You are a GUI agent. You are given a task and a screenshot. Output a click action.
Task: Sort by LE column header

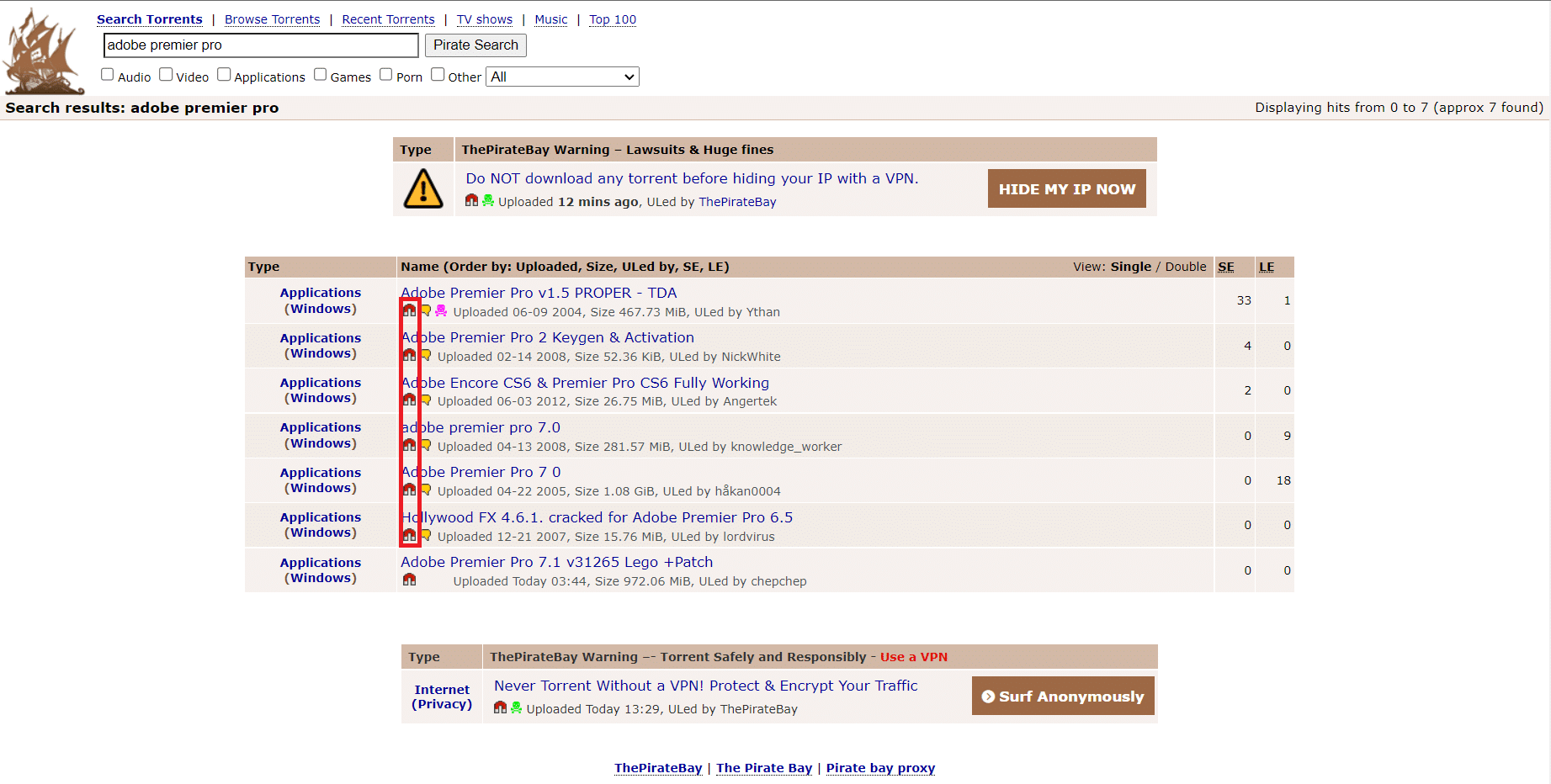coord(1267,267)
